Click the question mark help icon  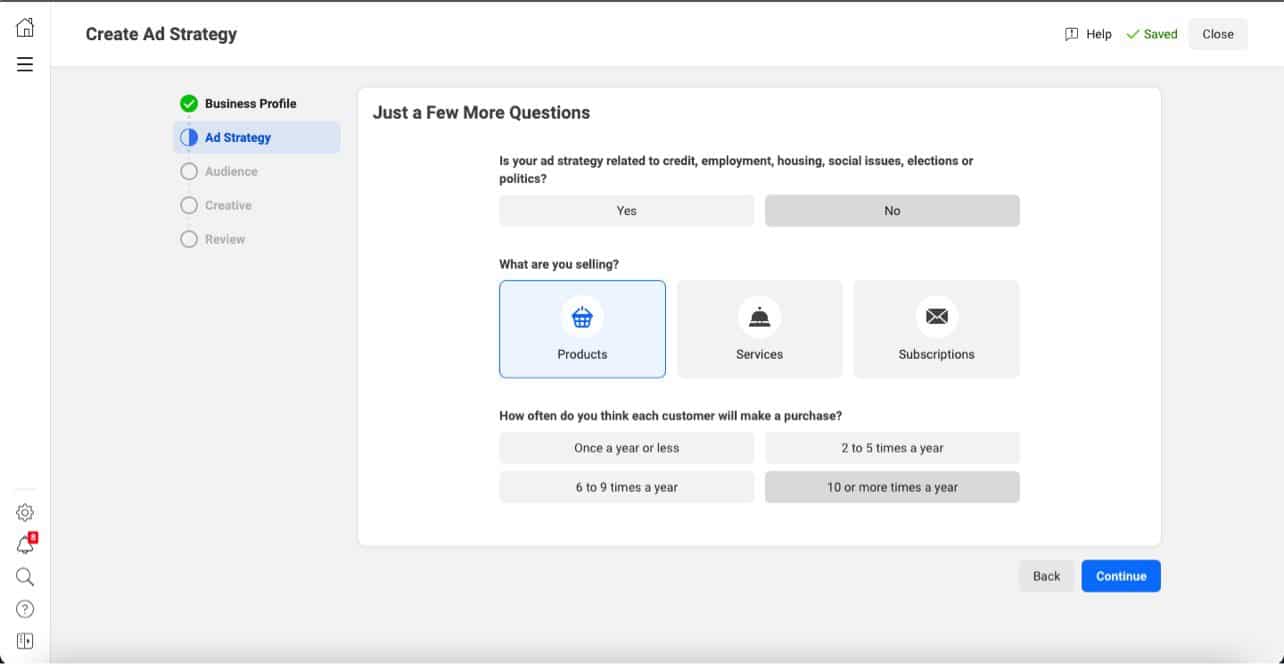coord(25,609)
